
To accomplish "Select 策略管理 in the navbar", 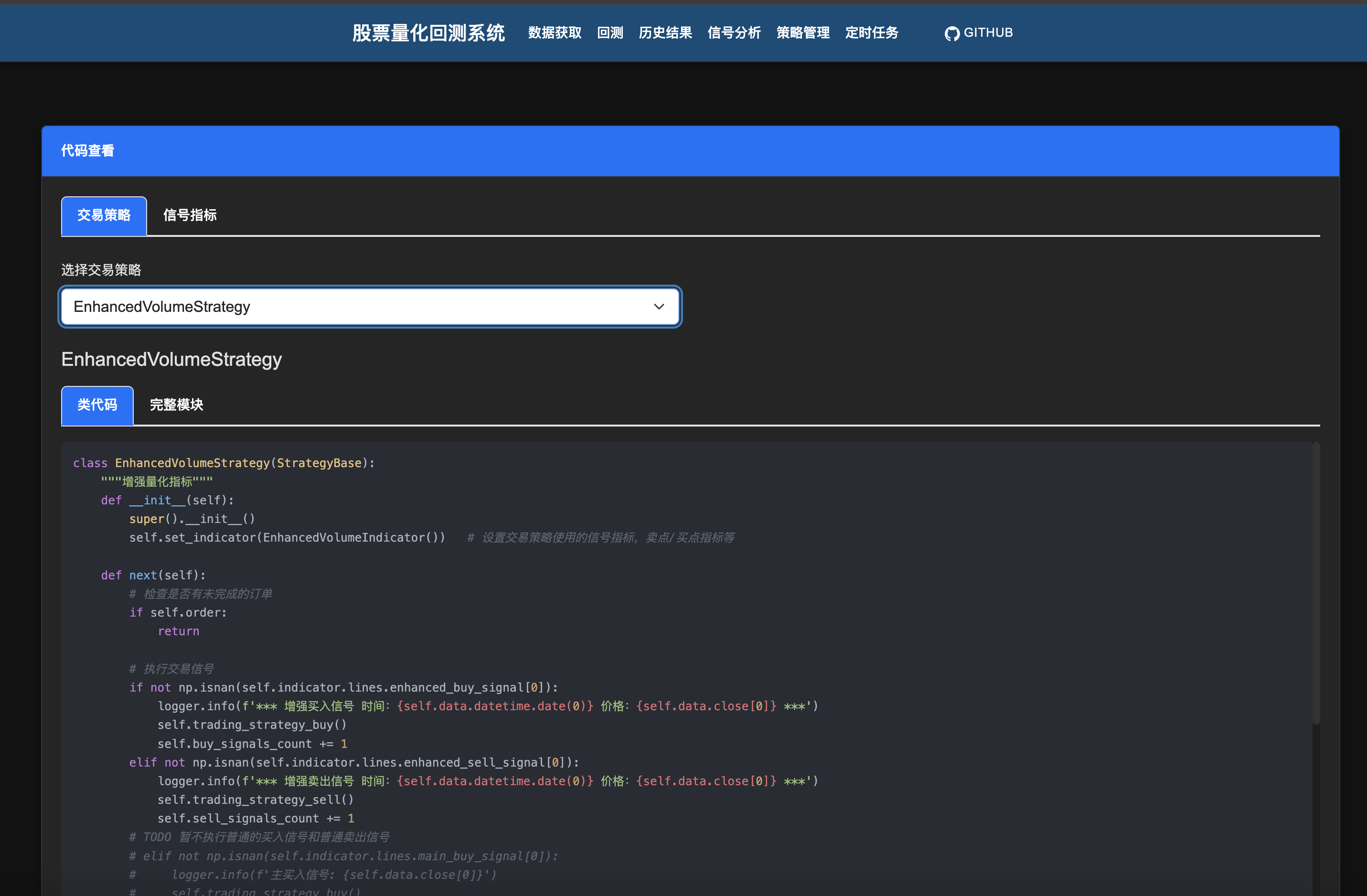I will 802,33.
